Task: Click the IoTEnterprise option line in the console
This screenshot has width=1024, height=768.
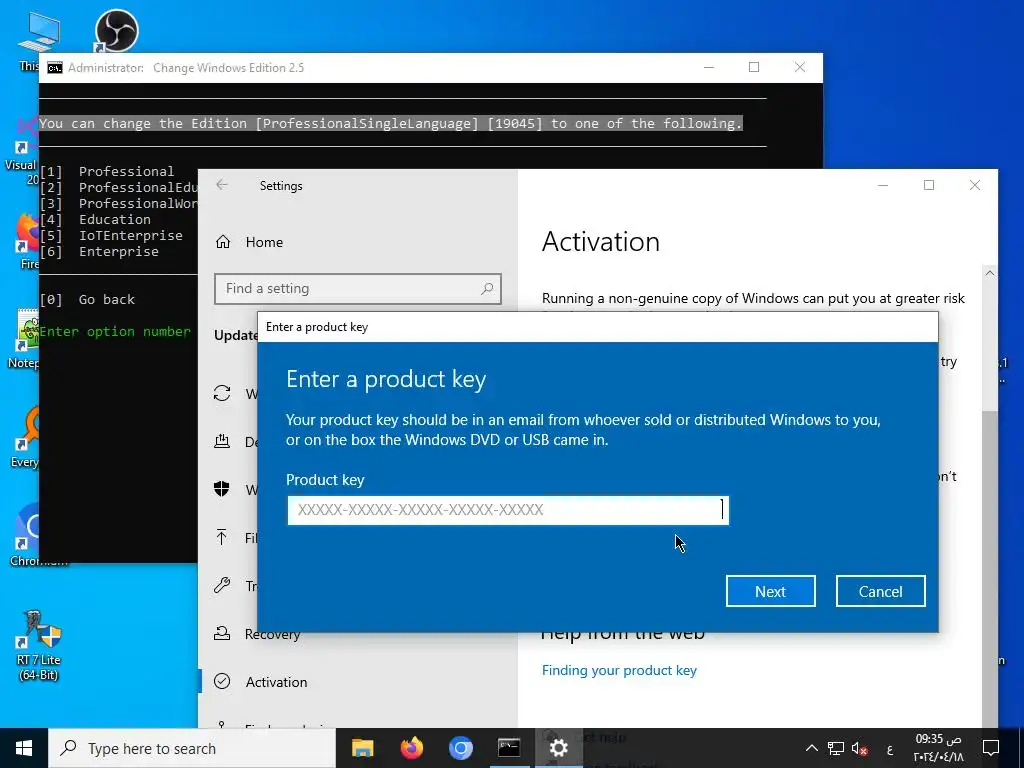Action: 111,236
